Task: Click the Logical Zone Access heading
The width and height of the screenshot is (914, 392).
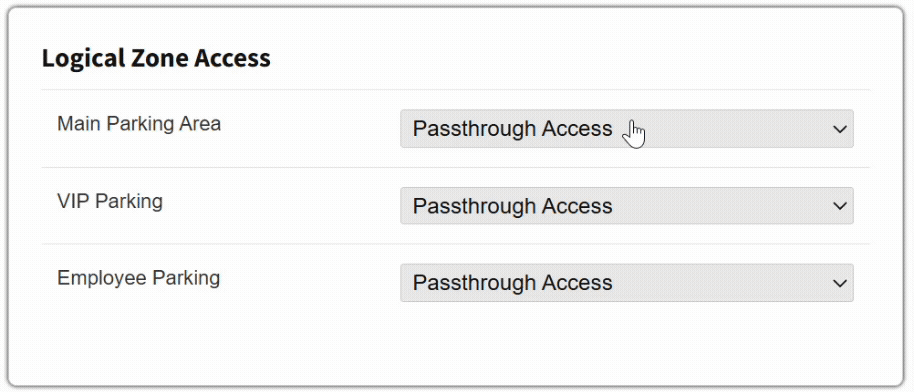Action: coord(156,58)
